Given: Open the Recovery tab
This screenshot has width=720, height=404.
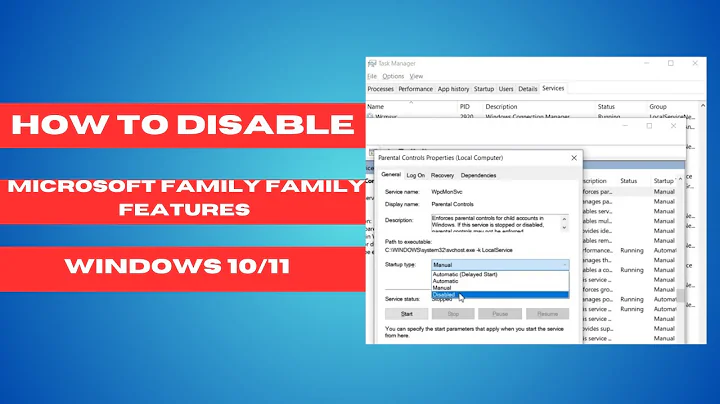Looking at the screenshot, I should point(442,175).
